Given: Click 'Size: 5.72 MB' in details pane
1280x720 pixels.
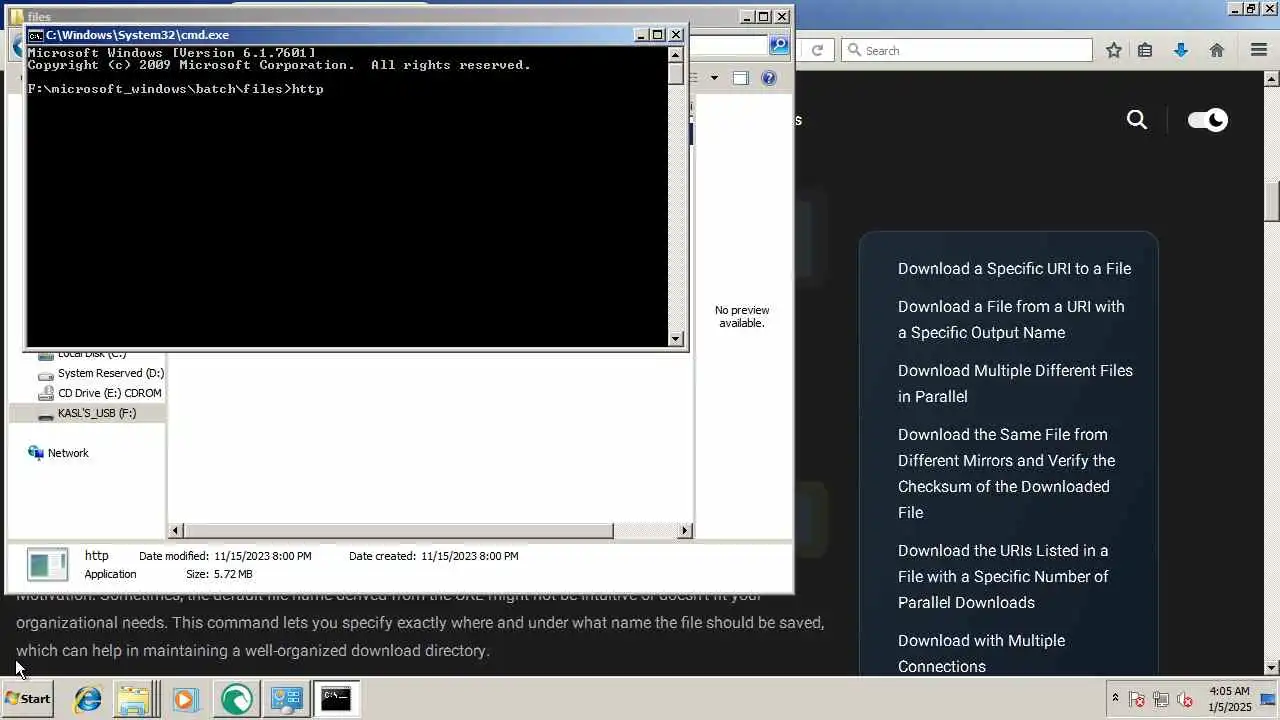Looking at the screenshot, I should tap(219, 574).
